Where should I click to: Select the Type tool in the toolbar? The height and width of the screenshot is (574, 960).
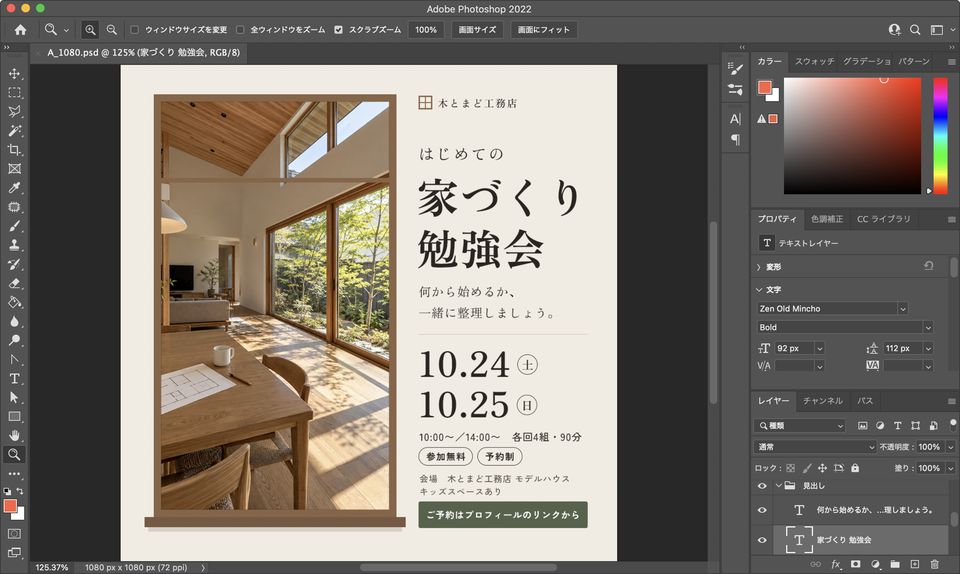pos(14,379)
